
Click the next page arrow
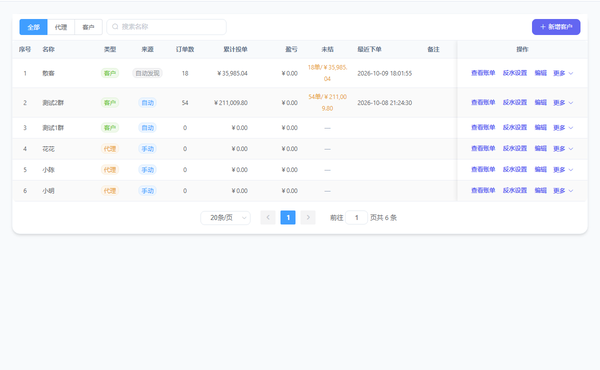[x=308, y=218]
